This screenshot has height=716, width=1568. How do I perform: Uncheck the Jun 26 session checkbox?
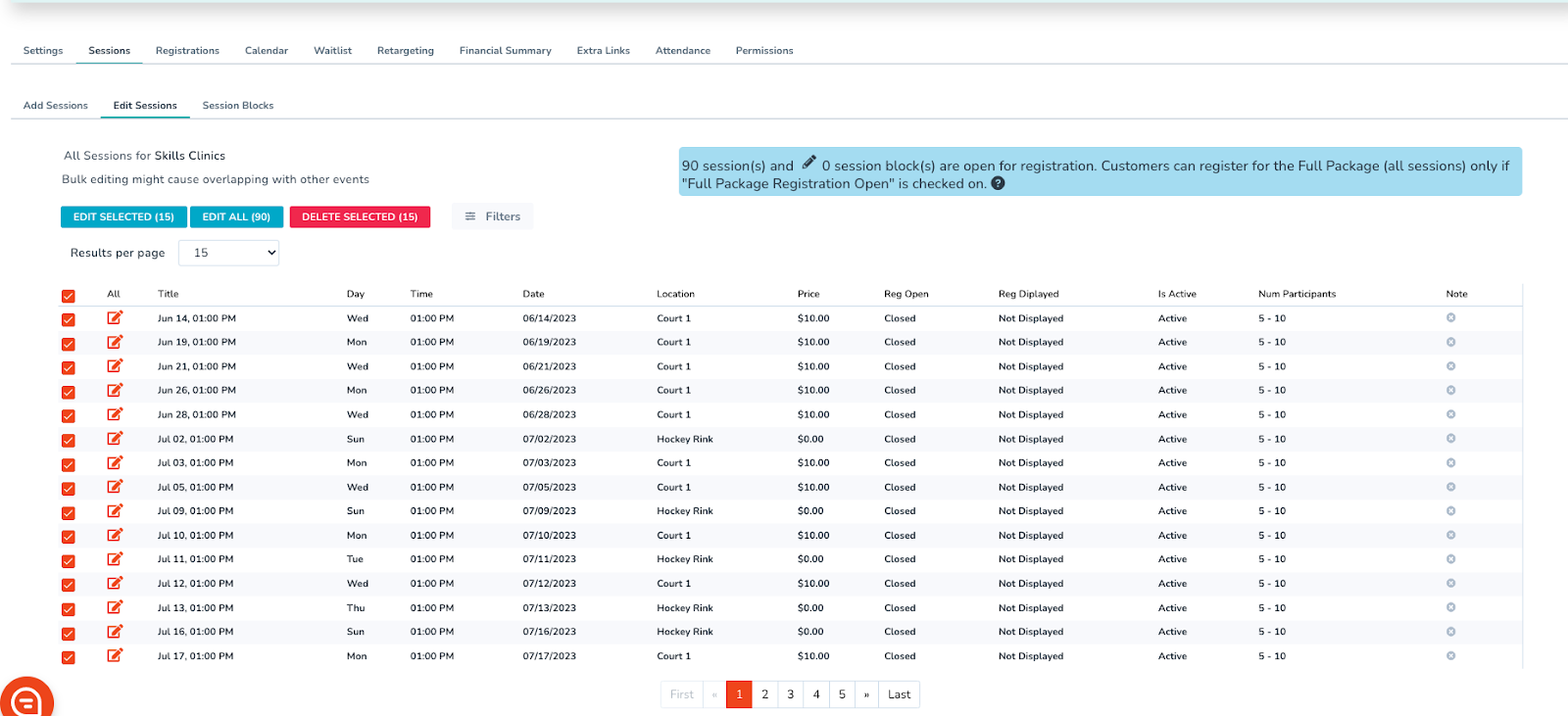click(x=69, y=392)
